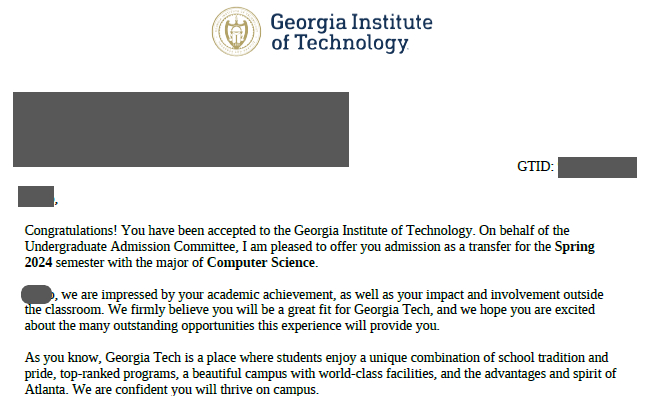652x396 pixels.
Task: Click the bold '2024' text
Action: coord(38,262)
